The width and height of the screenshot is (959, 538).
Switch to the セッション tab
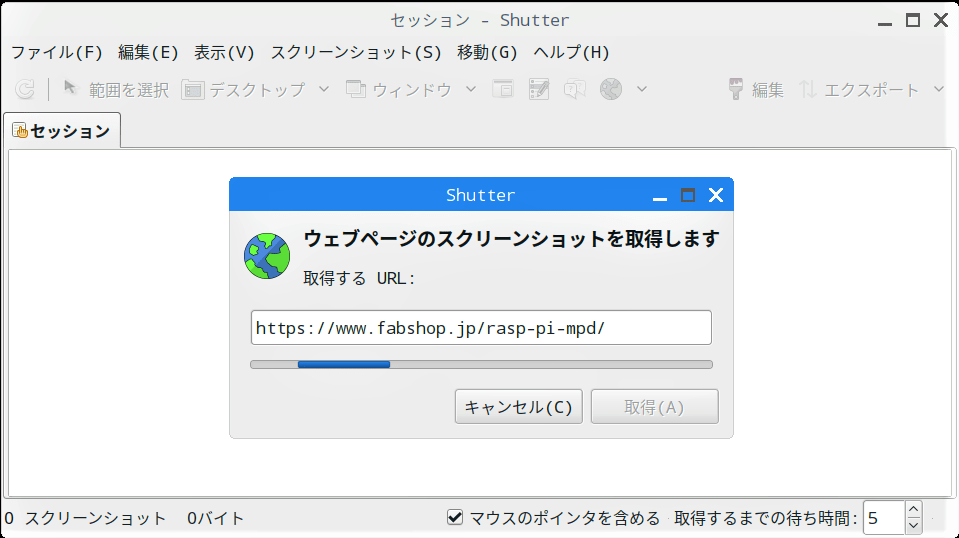(x=62, y=131)
